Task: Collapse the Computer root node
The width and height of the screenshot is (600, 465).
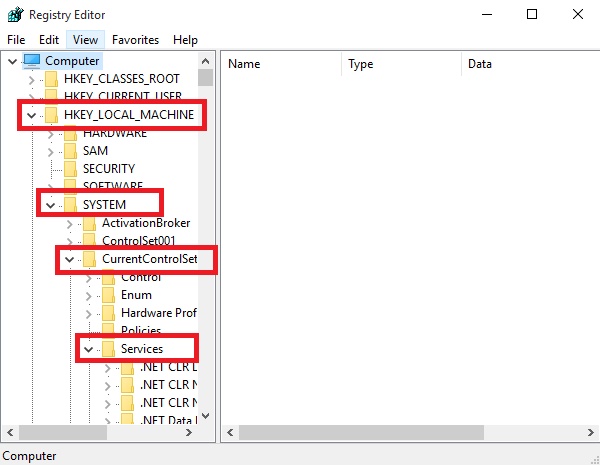Action: click(x=12, y=61)
